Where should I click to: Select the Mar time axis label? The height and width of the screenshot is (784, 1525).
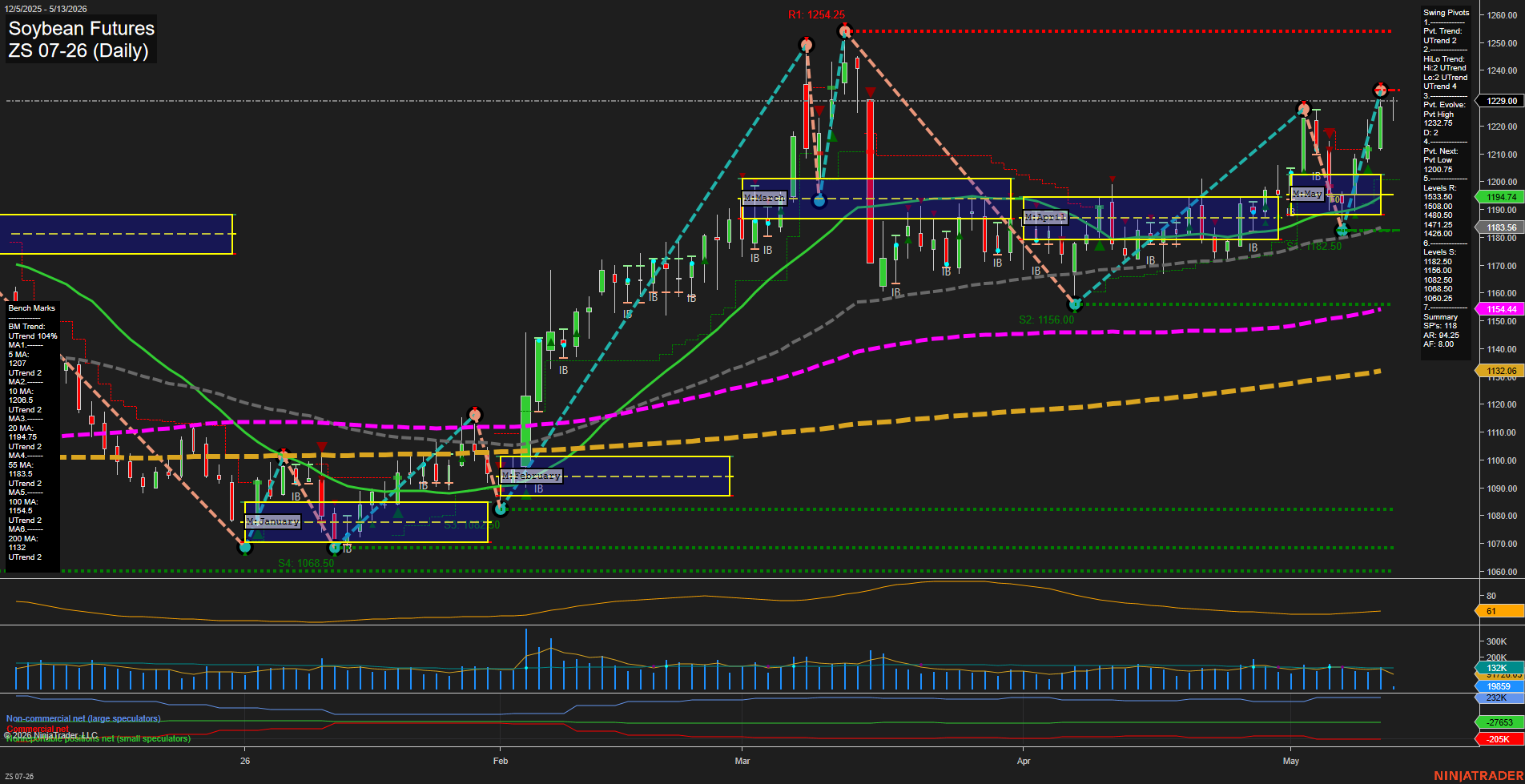[742, 761]
